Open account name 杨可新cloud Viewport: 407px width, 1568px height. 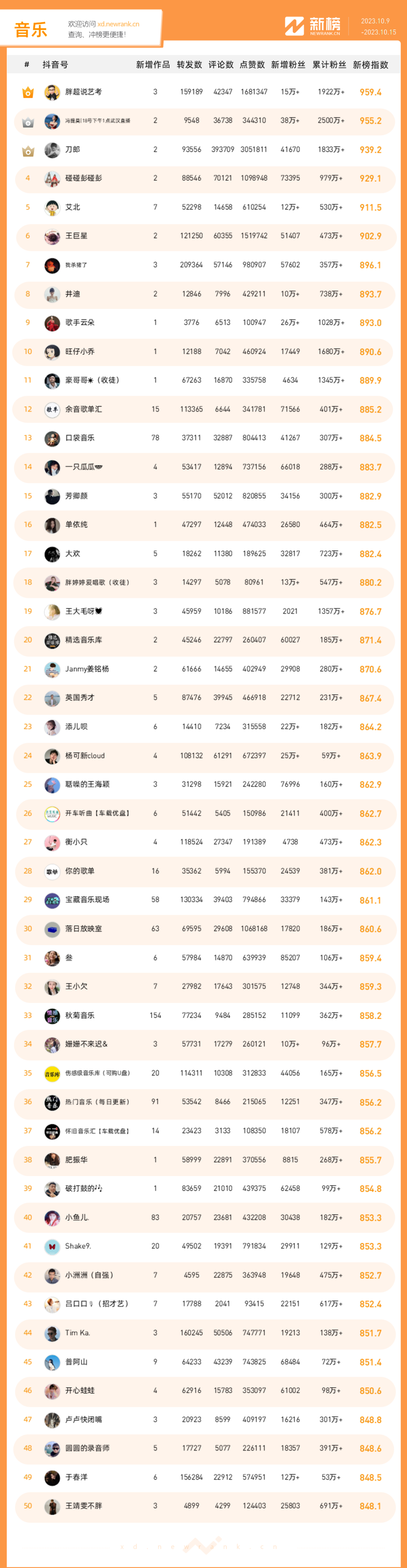[x=84, y=756]
